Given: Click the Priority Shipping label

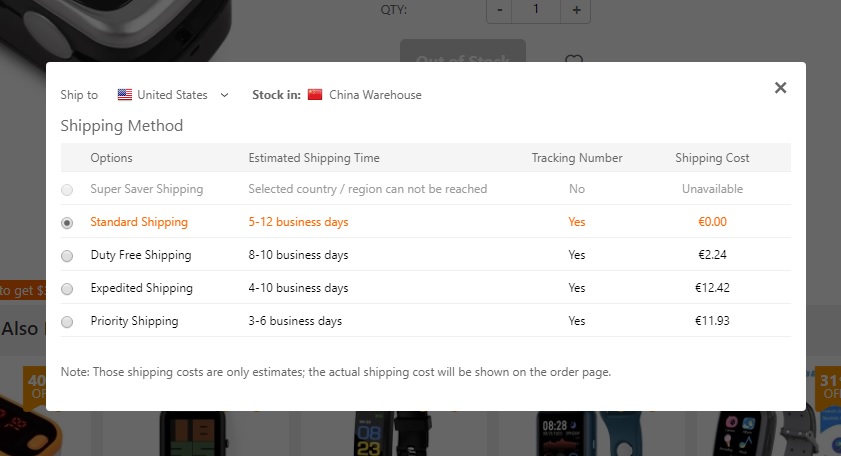Looking at the screenshot, I should (x=134, y=321).
